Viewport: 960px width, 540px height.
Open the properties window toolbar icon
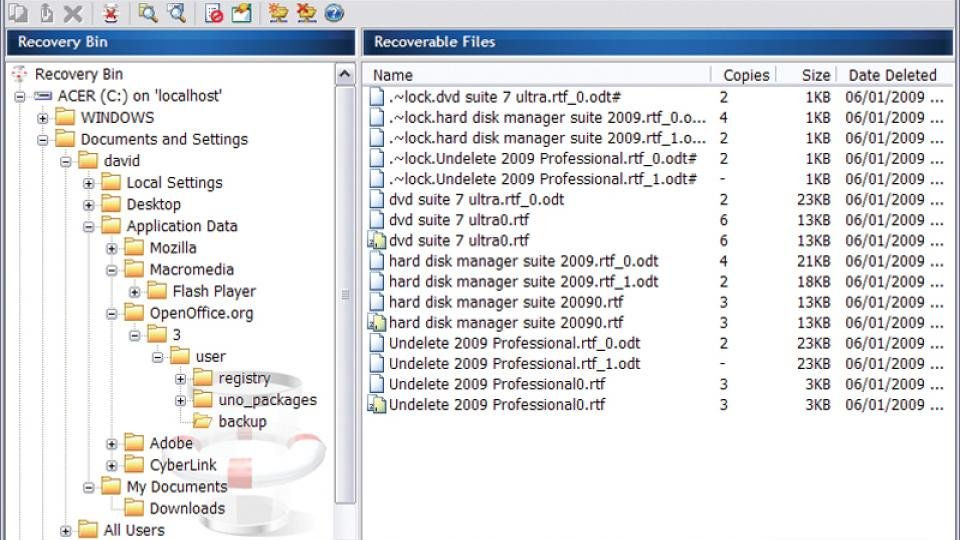click(x=242, y=13)
